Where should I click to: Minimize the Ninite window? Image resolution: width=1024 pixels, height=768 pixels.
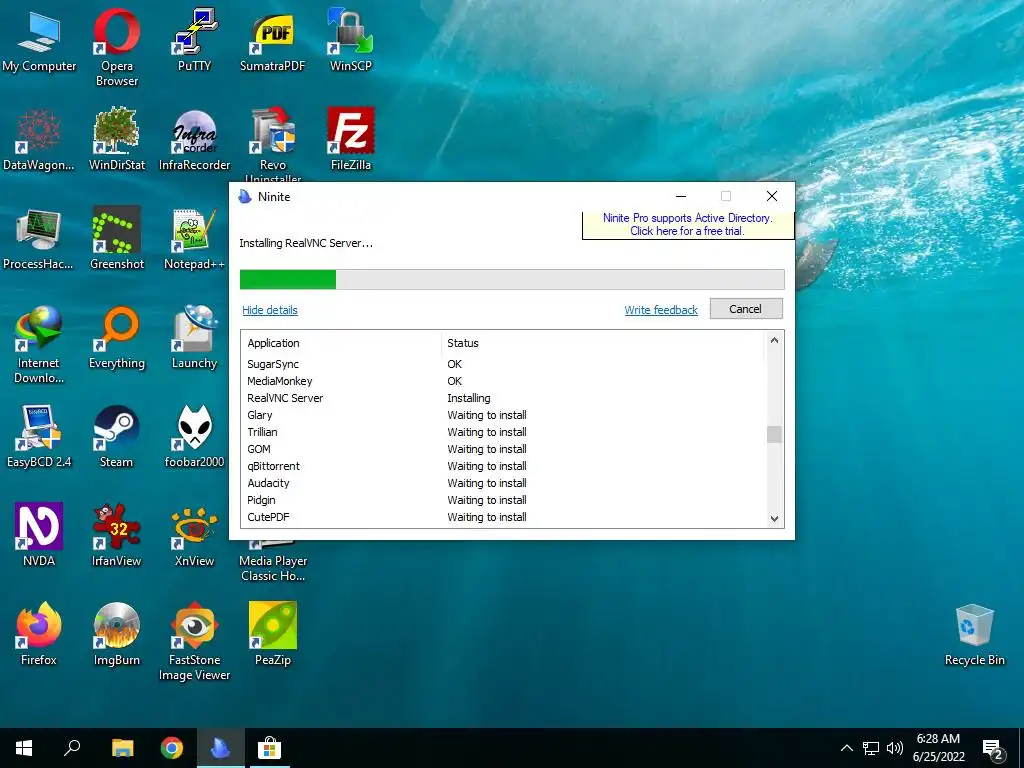click(x=680, y=197)
